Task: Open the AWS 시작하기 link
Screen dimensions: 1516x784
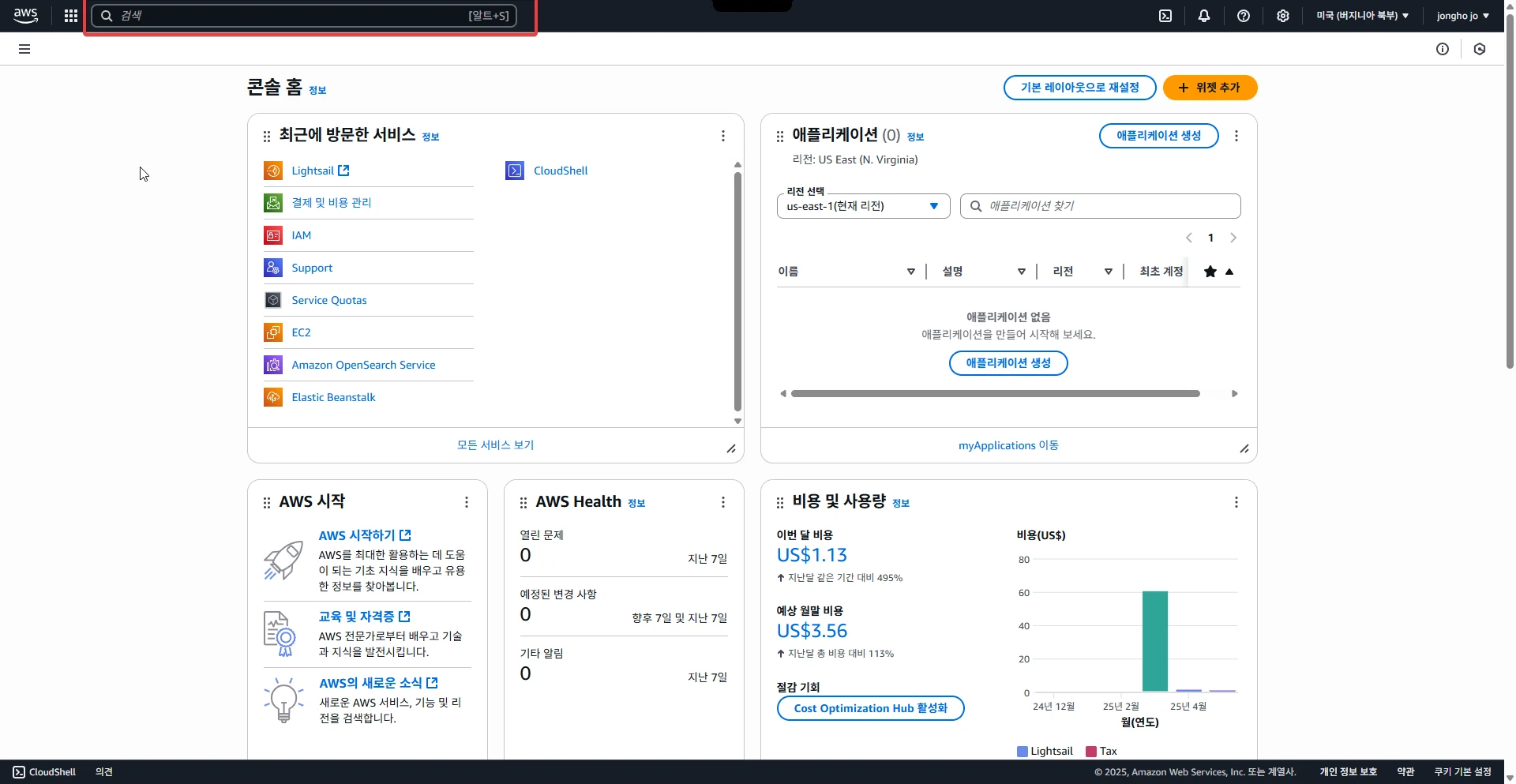Action: pyautogui.click(x=365, y=535)
